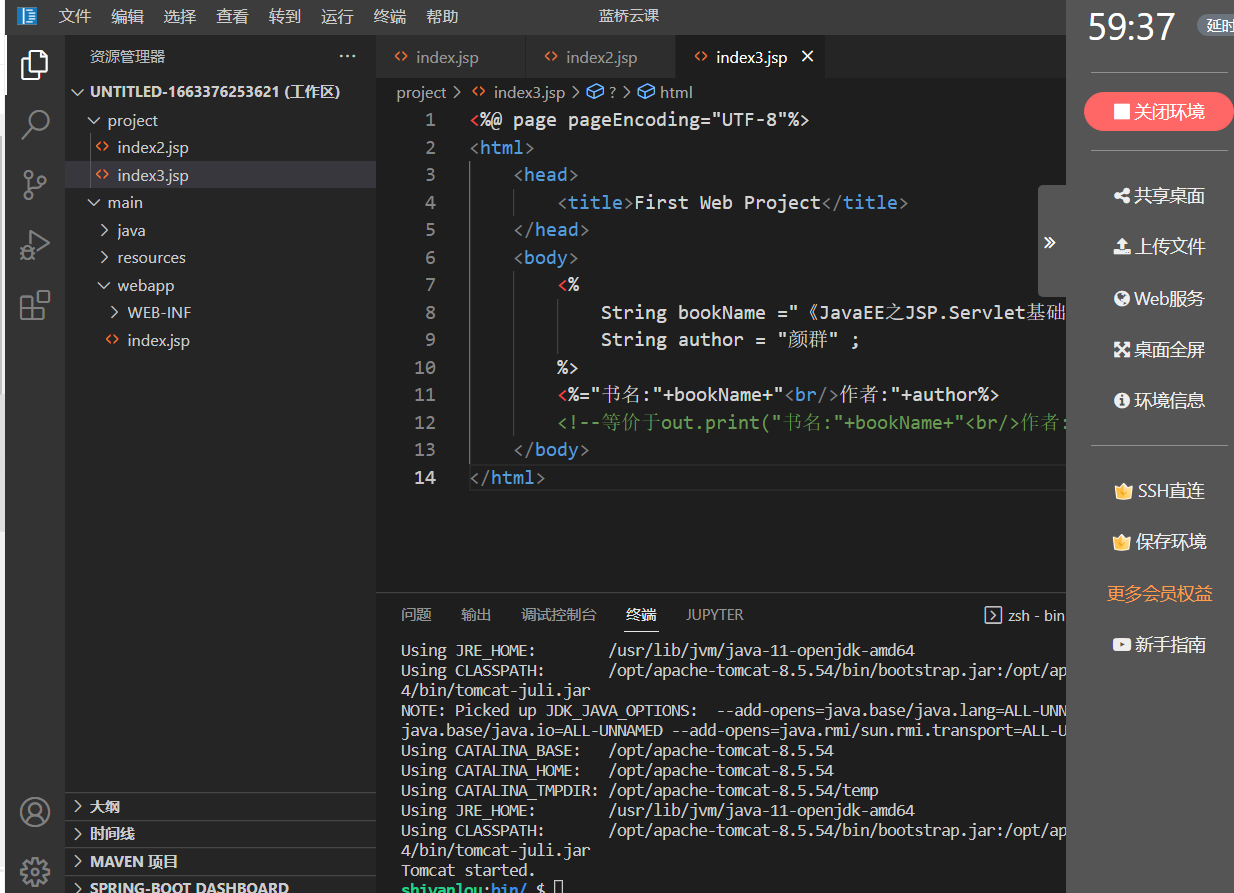1234x893 pixels.
Task: Click the 关闭环境 button
Action: (1158, 111)
